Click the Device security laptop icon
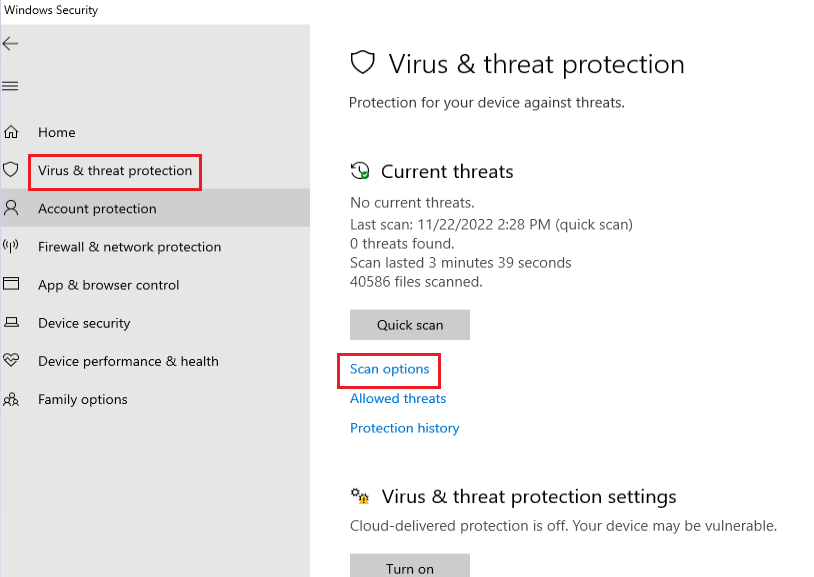This screenshot has width=814, height=577. tap(11, 323)
